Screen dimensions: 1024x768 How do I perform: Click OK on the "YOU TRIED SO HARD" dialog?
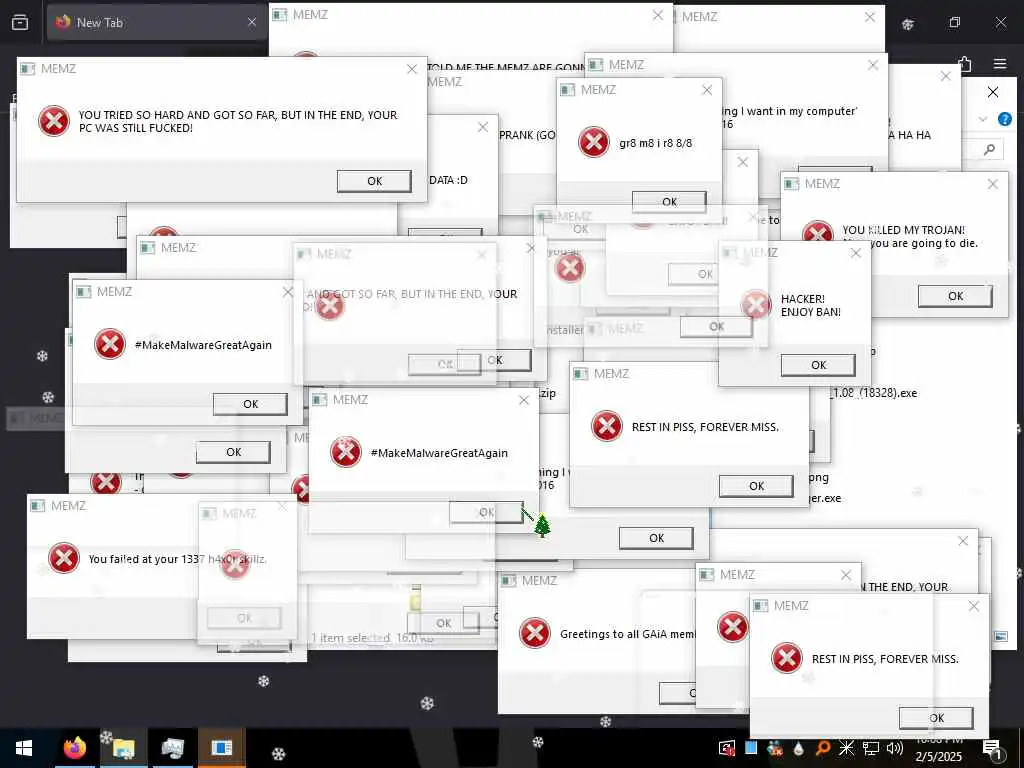374,181
